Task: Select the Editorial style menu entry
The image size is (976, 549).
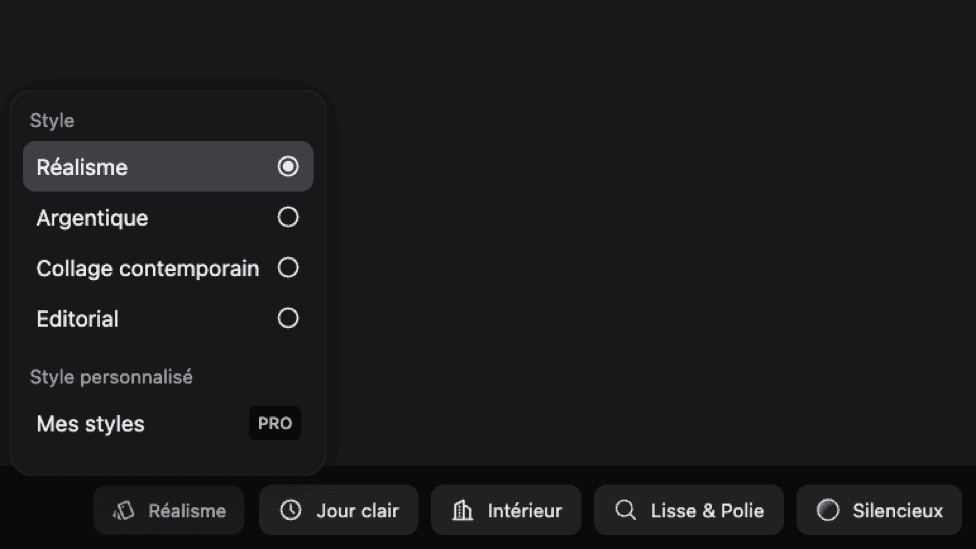Action: click(x=77, y=320)
